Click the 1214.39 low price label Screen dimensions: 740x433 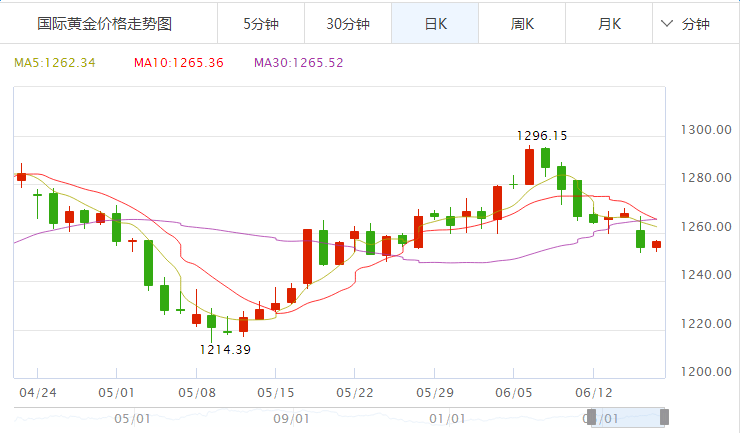[x=225, y=349]
